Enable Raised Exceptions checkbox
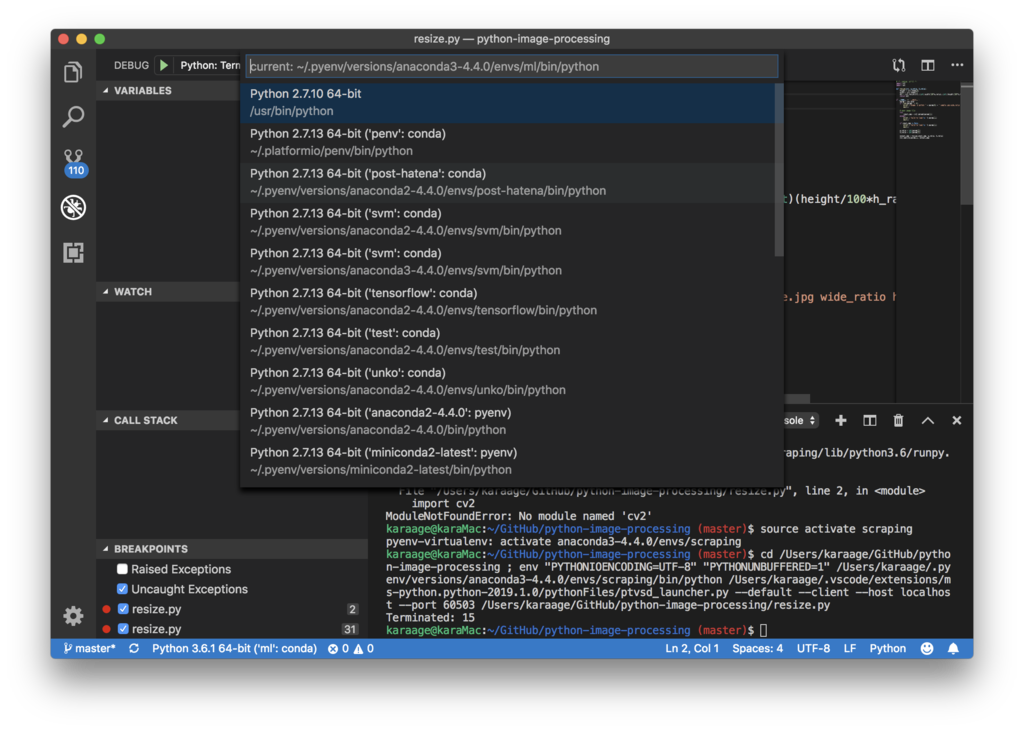 tap(122, 569)
